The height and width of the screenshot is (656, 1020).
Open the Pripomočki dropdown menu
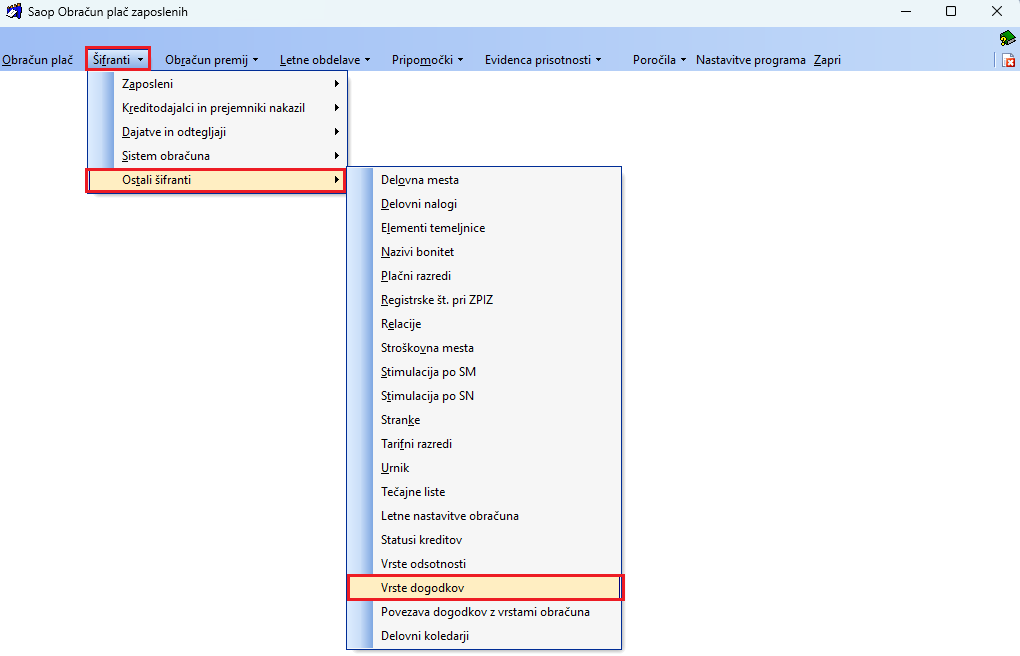[x=427, y=60]
